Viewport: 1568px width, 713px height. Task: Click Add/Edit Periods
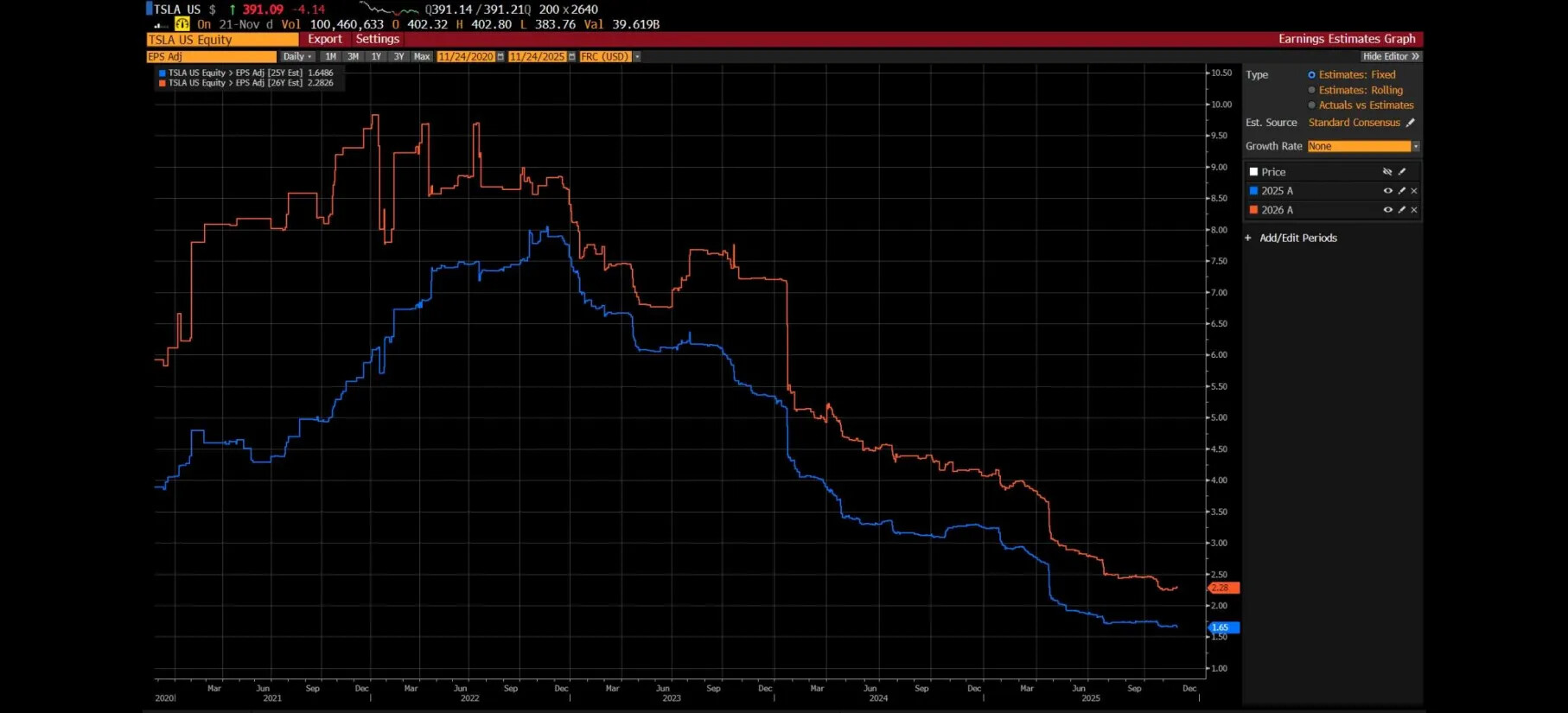coord(1298,238)
